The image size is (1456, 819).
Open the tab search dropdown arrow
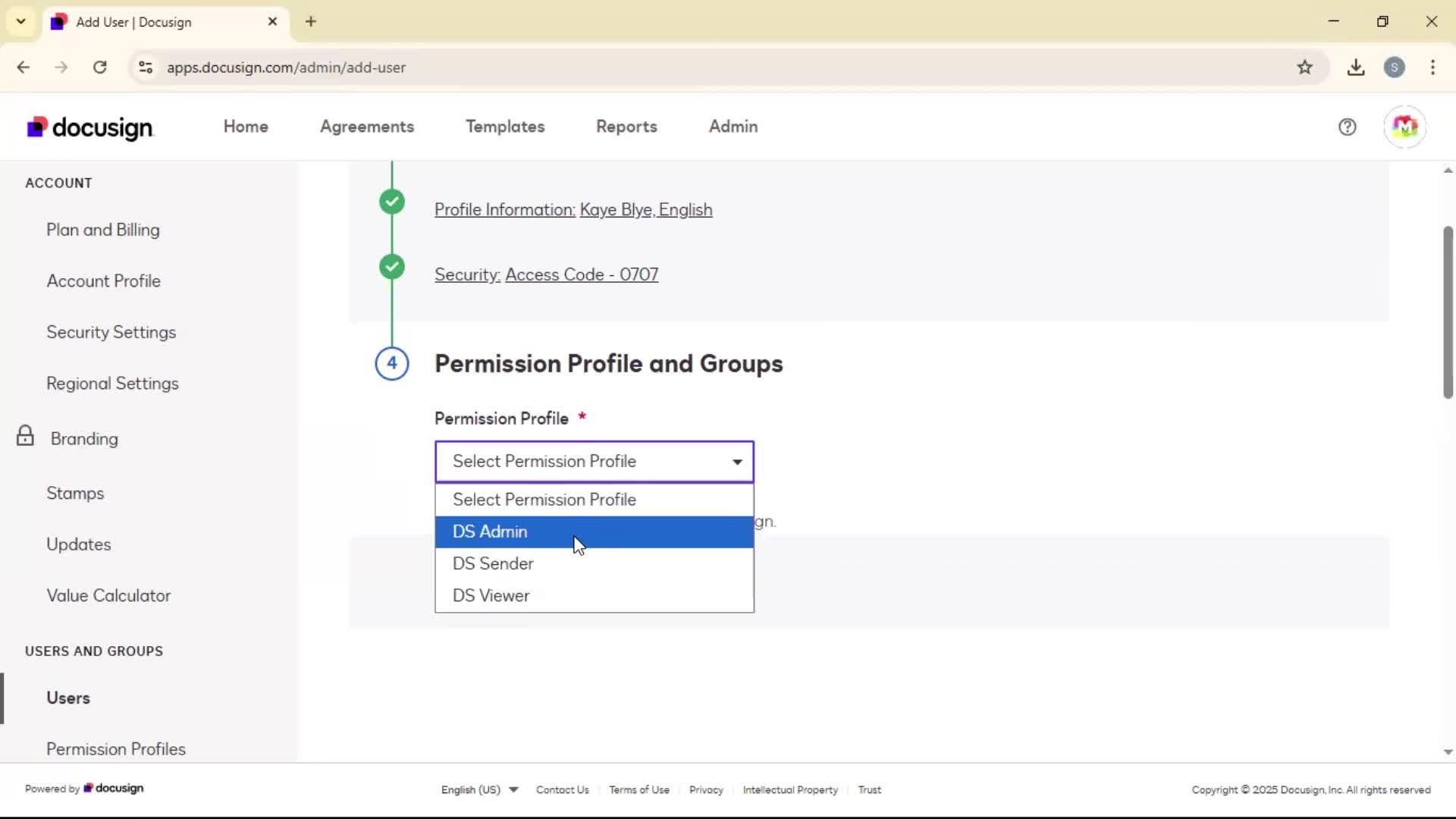(x=21, y=21)
